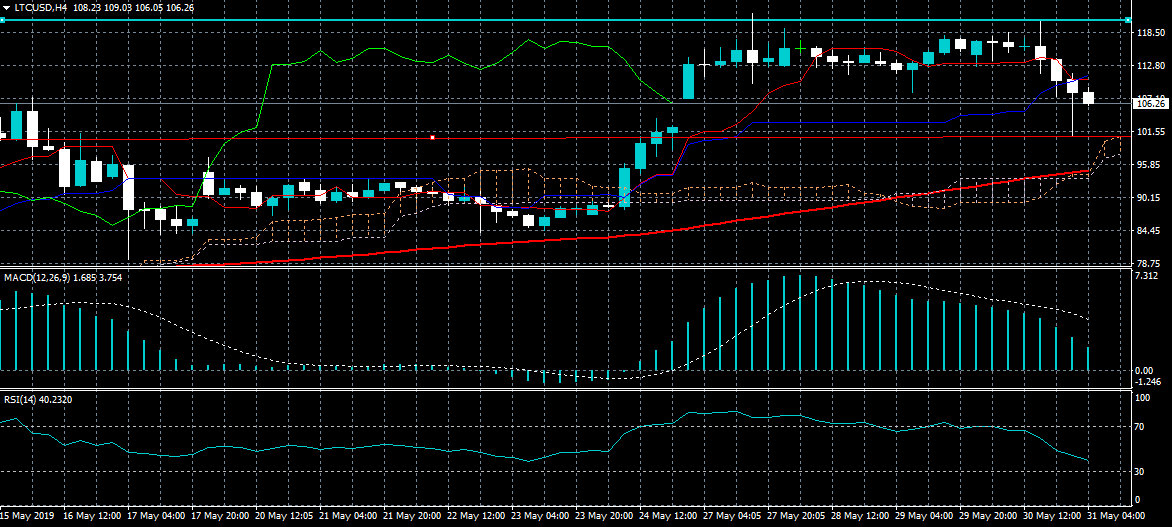Select the MACD(12,26,9) indicator label
This screenshot has width=1172, height=527.
pyautogui.click(x=34, y=276)
